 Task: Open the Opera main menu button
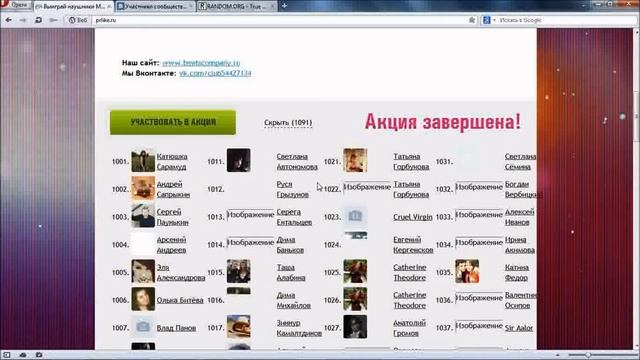tap(16, 5)
